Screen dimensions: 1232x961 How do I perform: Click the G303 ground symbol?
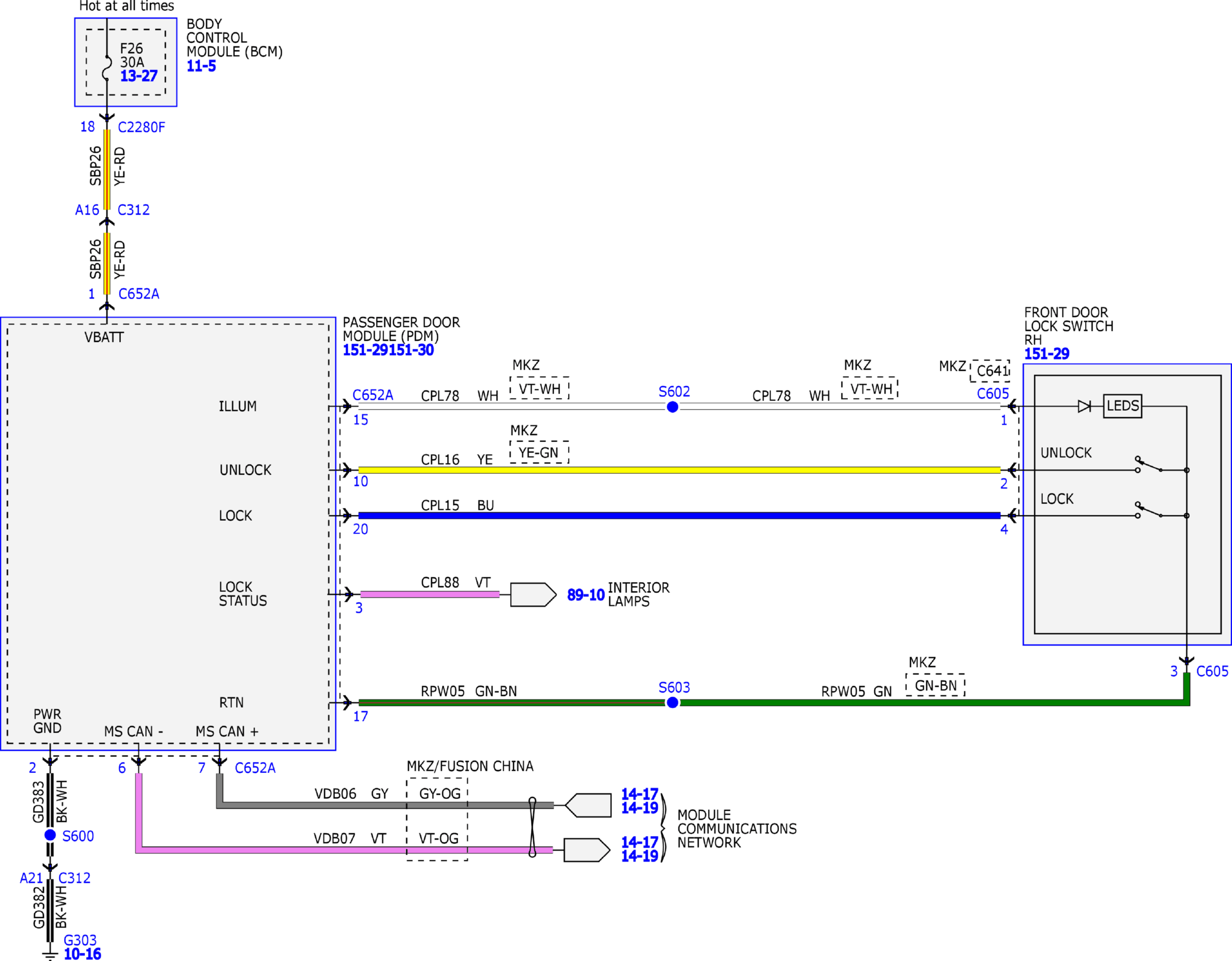point(50,953)
